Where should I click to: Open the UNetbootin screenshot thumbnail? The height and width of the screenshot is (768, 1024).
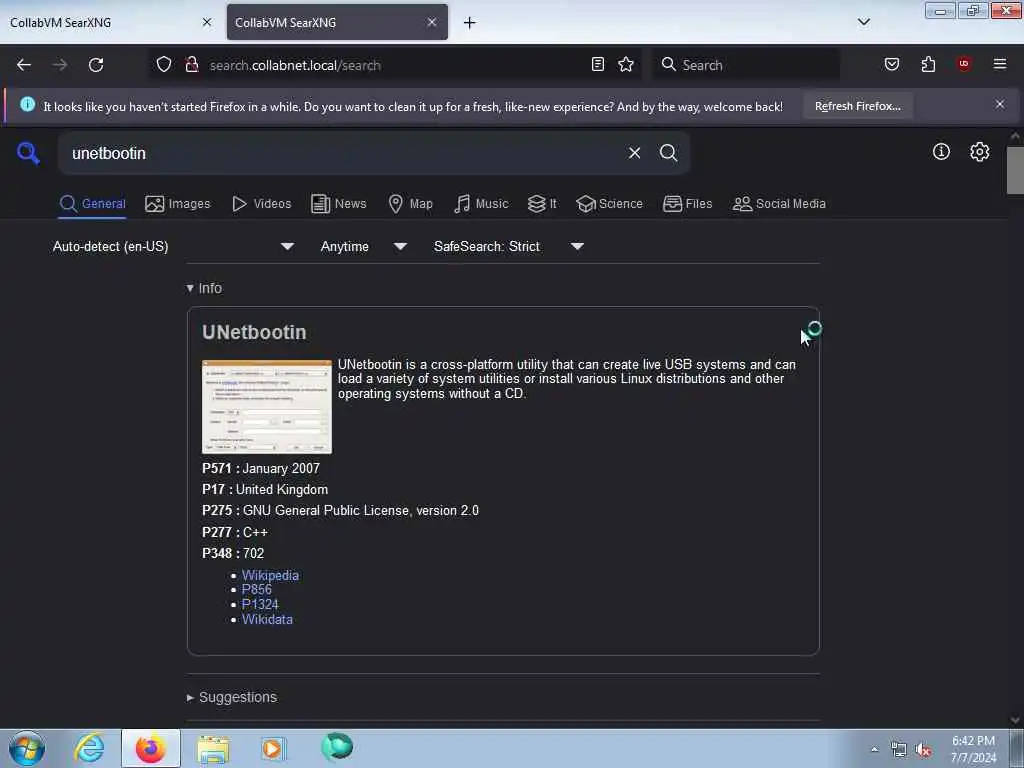[x=266, y=406]
